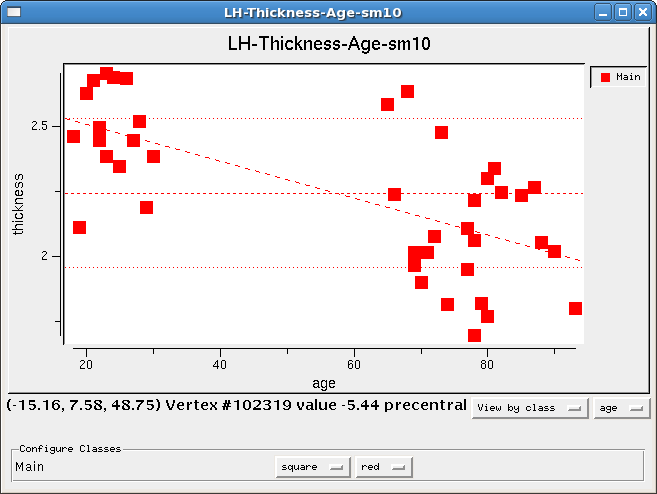Close the LH-Thickness-Age-sm10 window
This screenshot has height=494, width=657.
pyautogui.click(x=642, y=12)
